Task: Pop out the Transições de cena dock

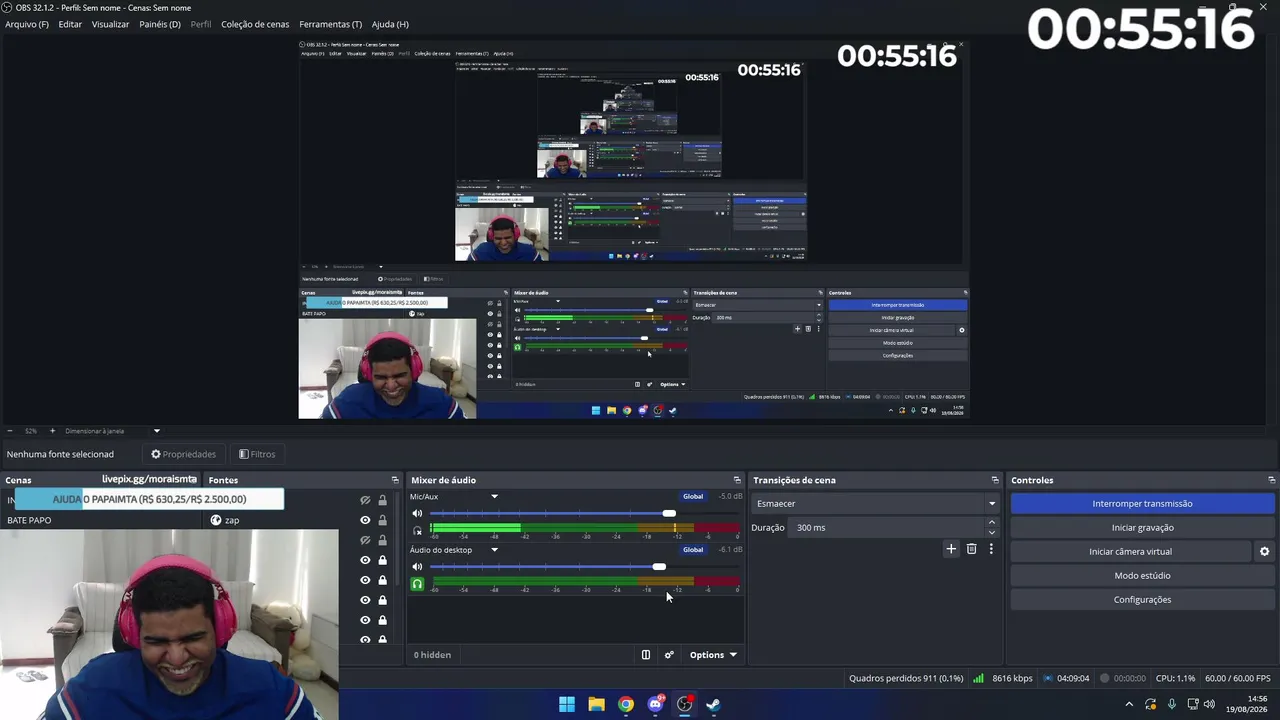Action: pyautogui.click(x=995, y=480)
